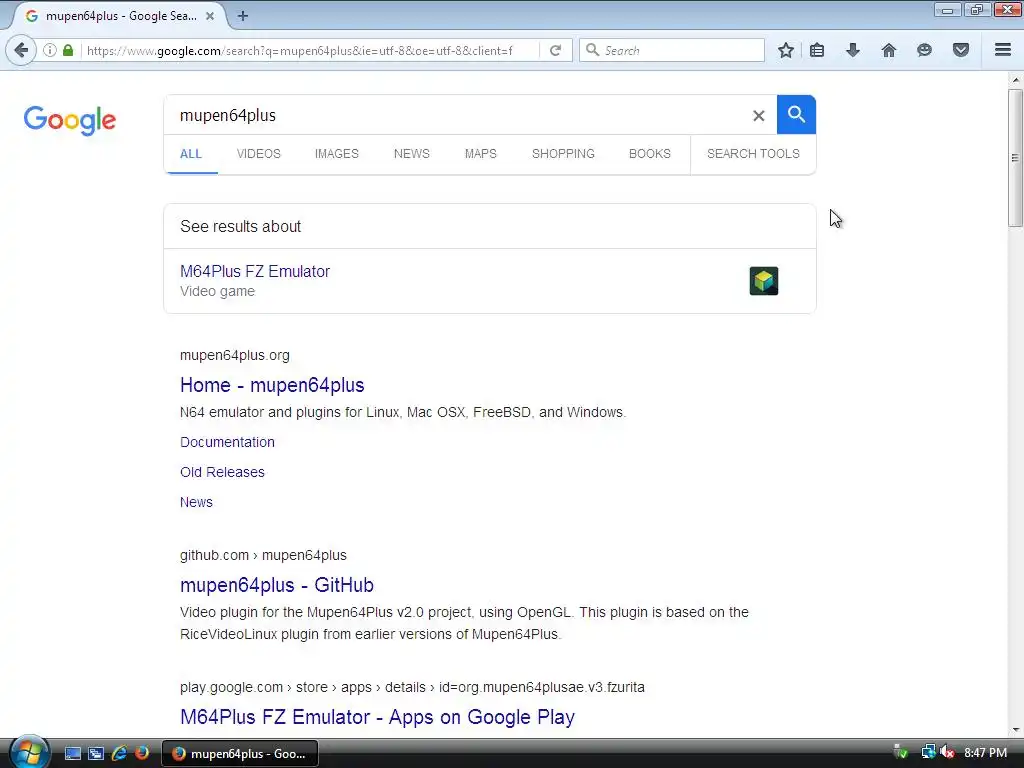
Task: Click the mupen64plus.org URL text
Action: [234, 355]
